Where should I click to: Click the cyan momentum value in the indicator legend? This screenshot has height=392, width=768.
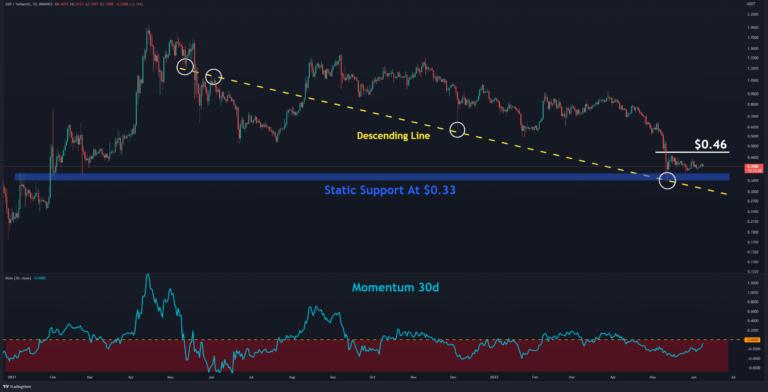pos(40,278)
